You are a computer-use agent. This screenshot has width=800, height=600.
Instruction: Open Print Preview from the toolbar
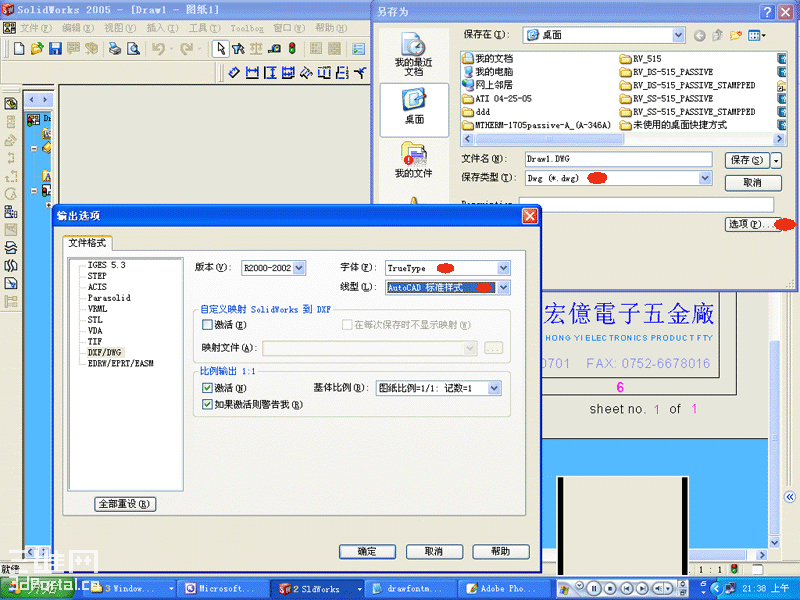pos(134,48)
